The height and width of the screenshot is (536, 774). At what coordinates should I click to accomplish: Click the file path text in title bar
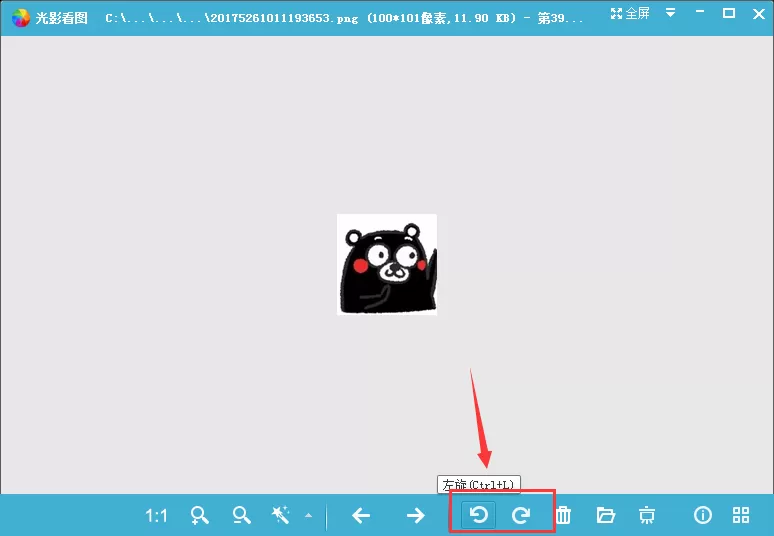tap(344, 18)
